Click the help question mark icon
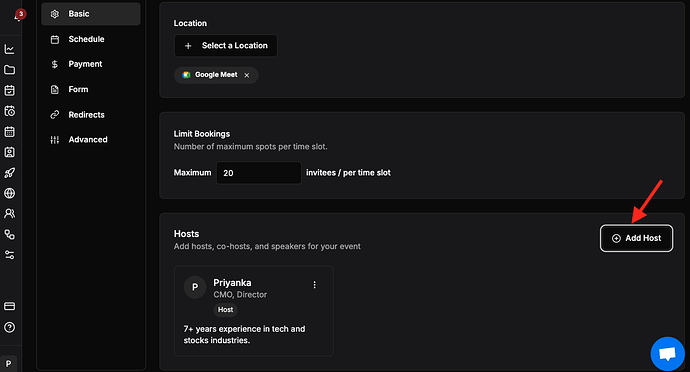 tap(9, 327)
